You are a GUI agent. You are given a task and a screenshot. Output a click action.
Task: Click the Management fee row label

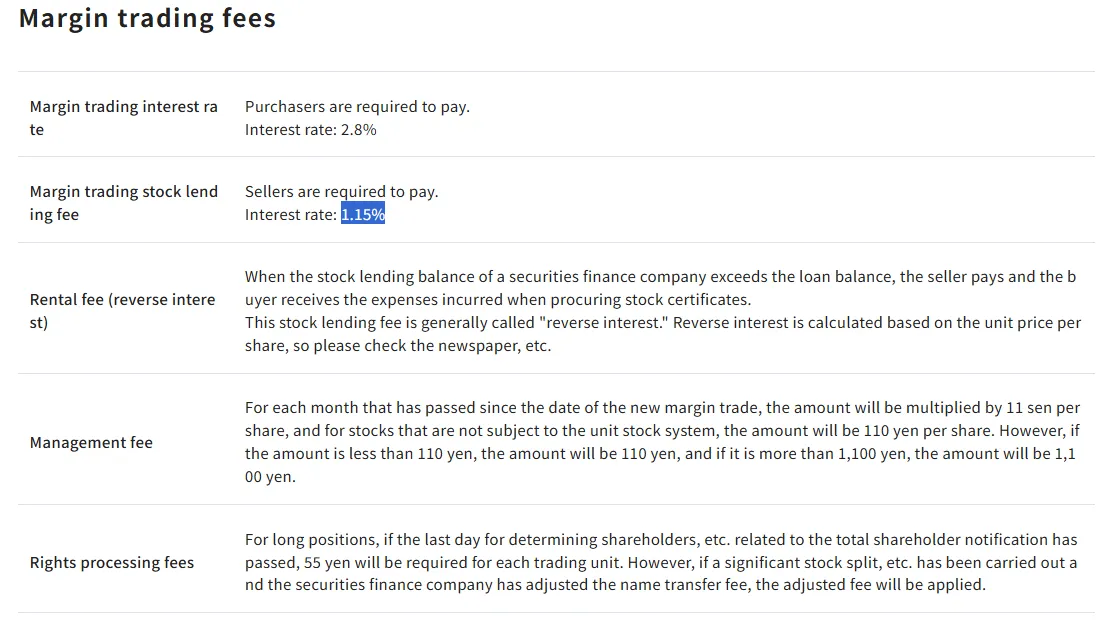[90, 443]
